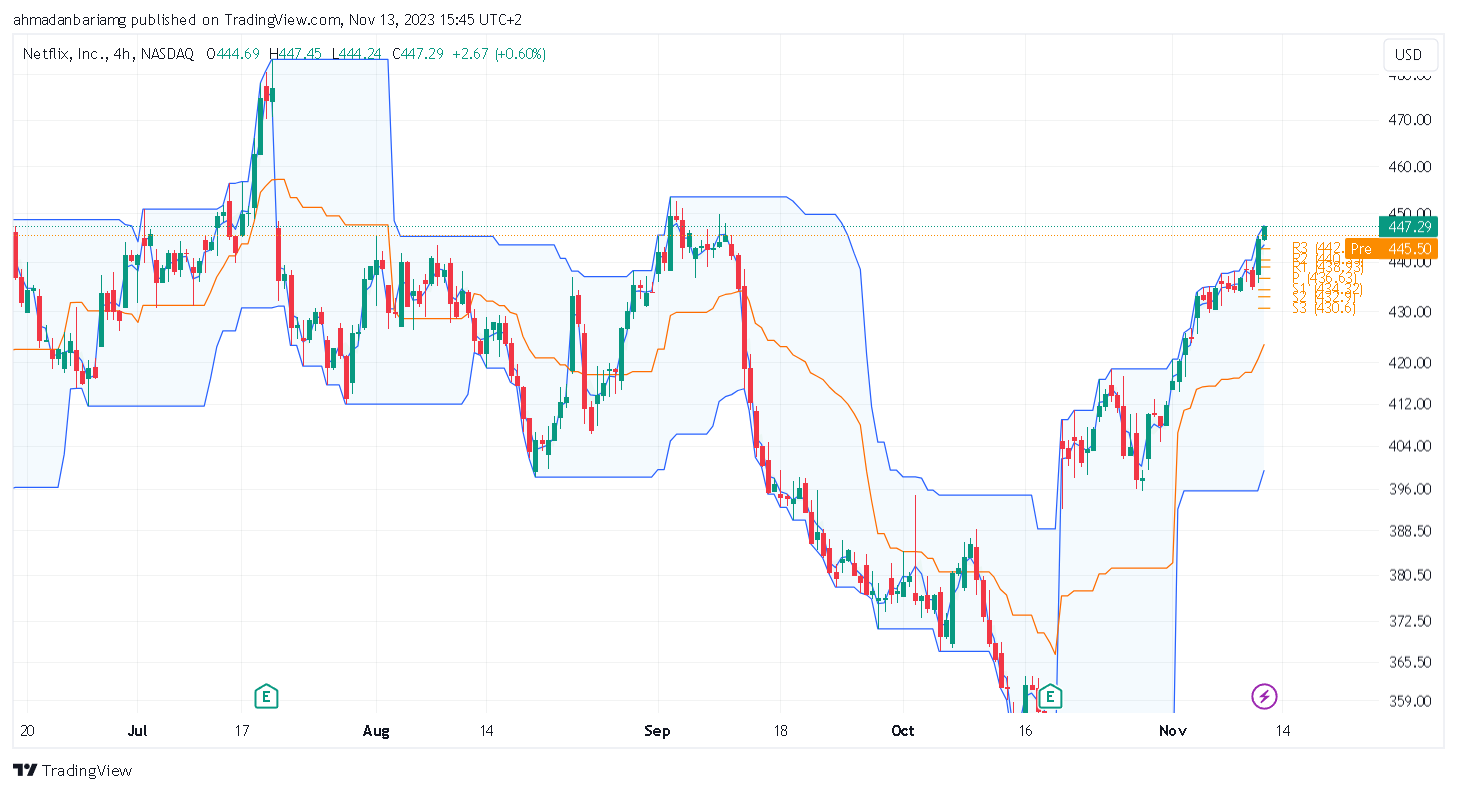The height and width of the screenshot is (792, 1457).
Task: Click the '14' date label following Nov
Action: (x=1281, y=731)
